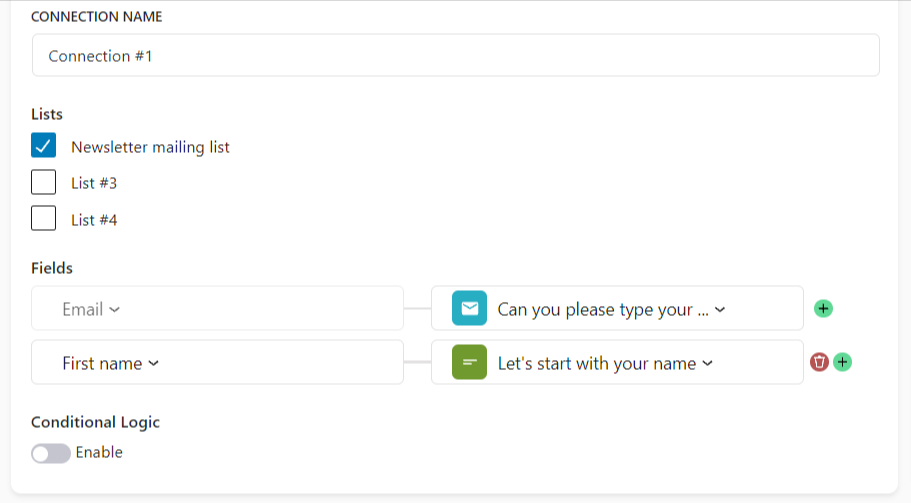Open the Email field dropdown
The height and width of the screenshot is (503, 911).
(217, 308)
